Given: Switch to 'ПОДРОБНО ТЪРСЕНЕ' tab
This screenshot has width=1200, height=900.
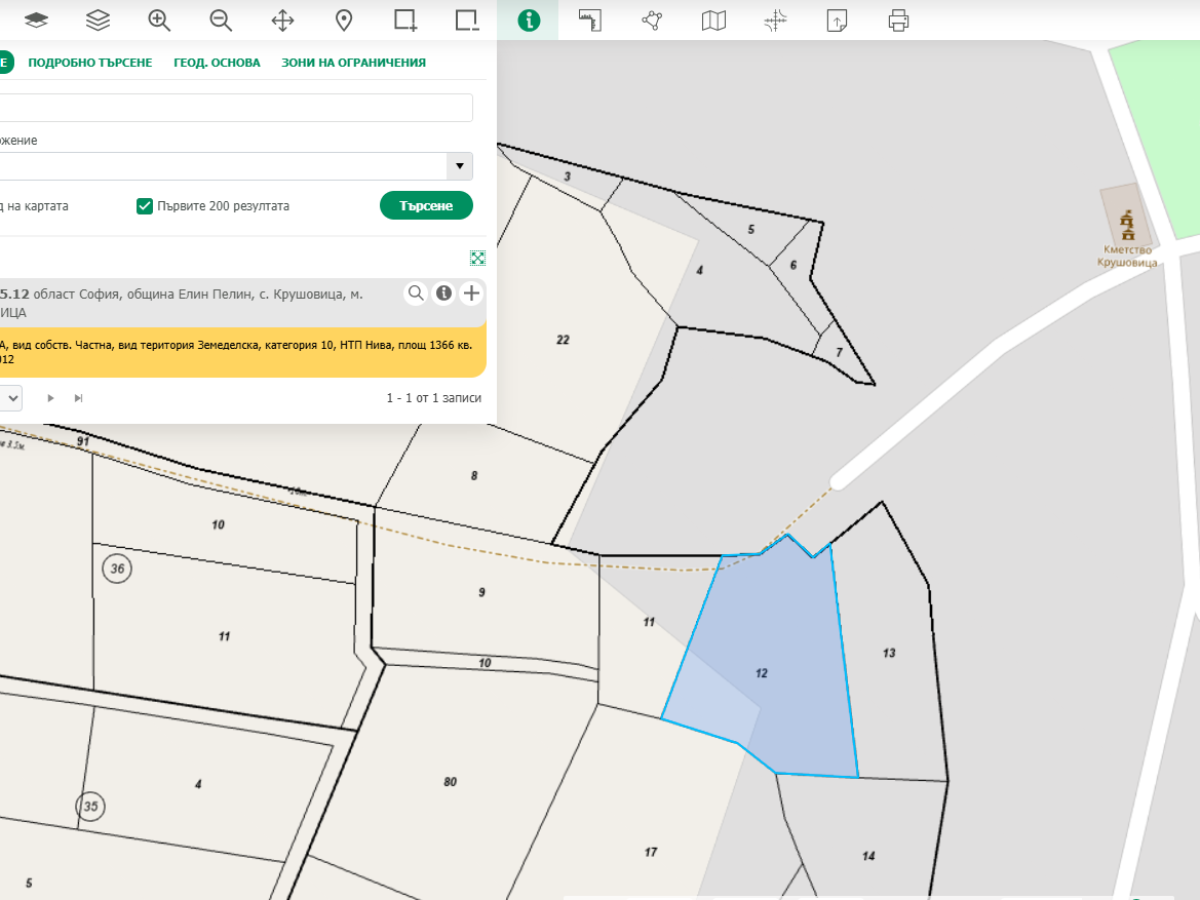Looking at the screenshot, I should pyautogui.click(x=90, y=62).
